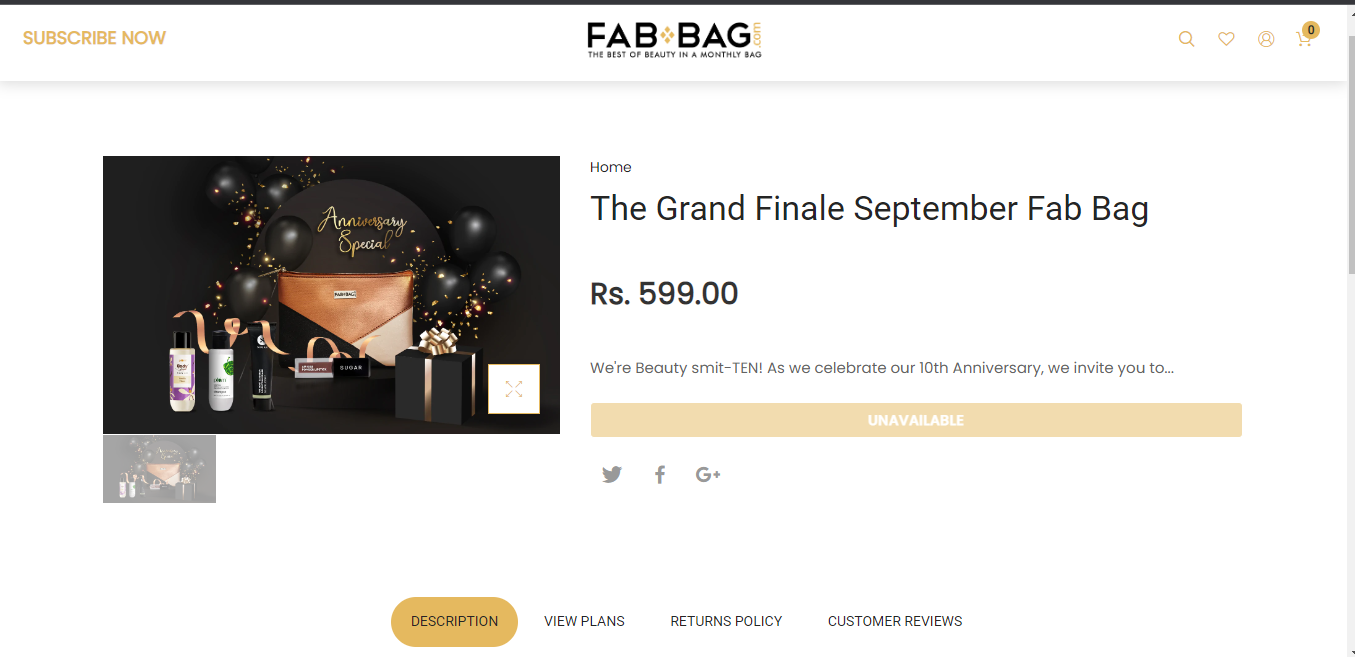Screen dimensions: 1355x657
Task: Click the Grand Finale product title
Action: [x=869, y=209]
